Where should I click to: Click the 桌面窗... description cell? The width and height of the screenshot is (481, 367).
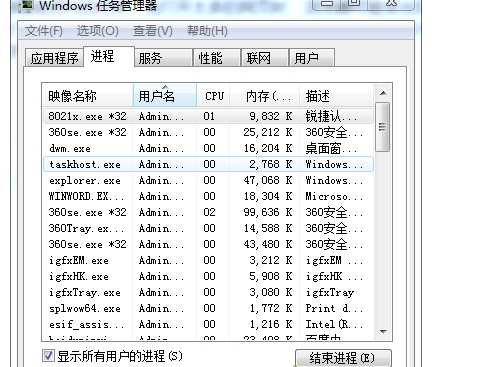tap(331, 148)
